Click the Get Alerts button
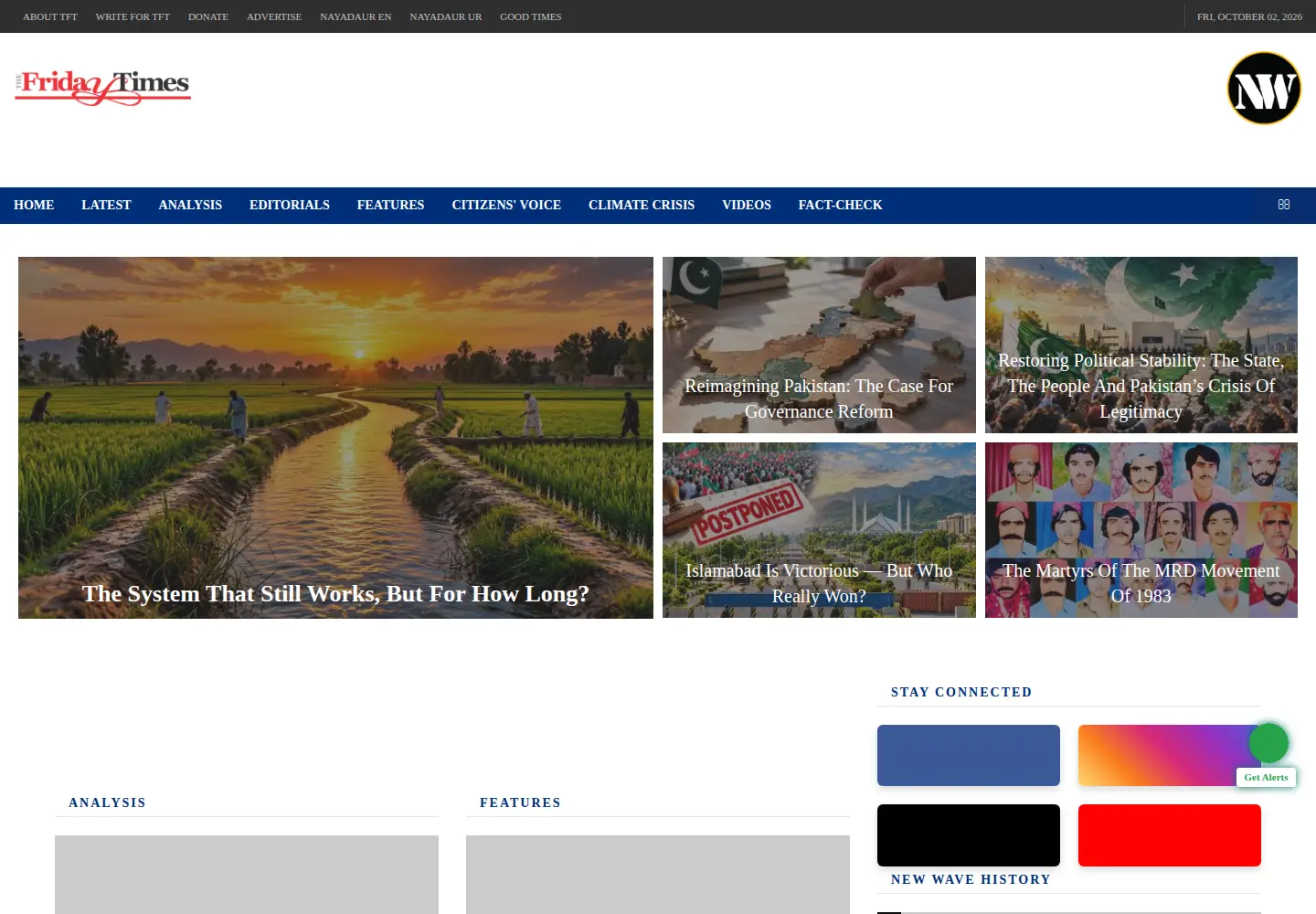The height and width of the screenshot is (914, 1316). coord(1266,778)
